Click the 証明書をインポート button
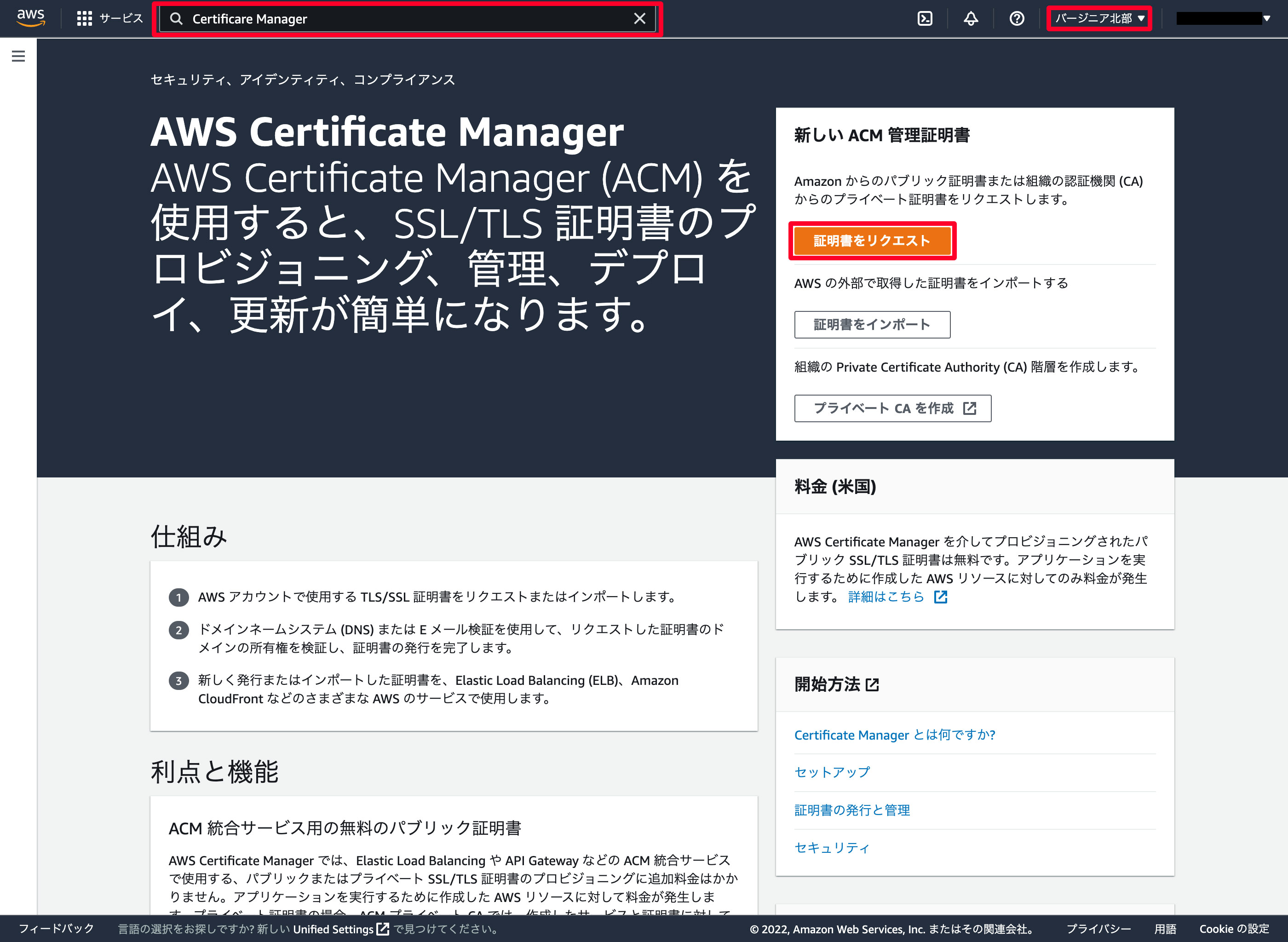The image size is (1288, 942). coord(872,324)
